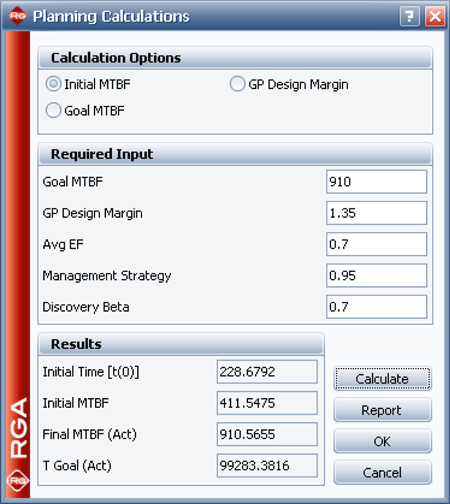450x504 pixels.
Task: Click the Calculate button
Action: 382,379
